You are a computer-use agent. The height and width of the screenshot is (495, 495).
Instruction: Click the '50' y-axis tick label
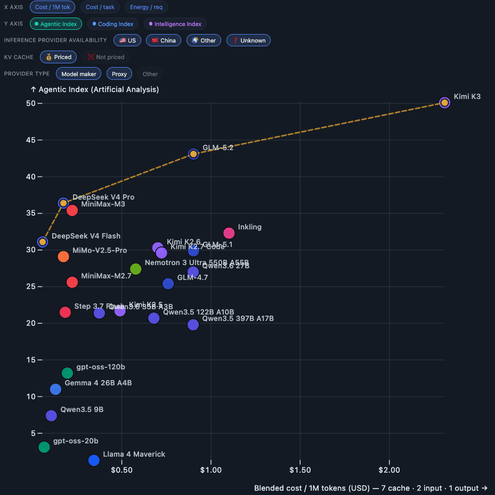(x=31, y=103)
